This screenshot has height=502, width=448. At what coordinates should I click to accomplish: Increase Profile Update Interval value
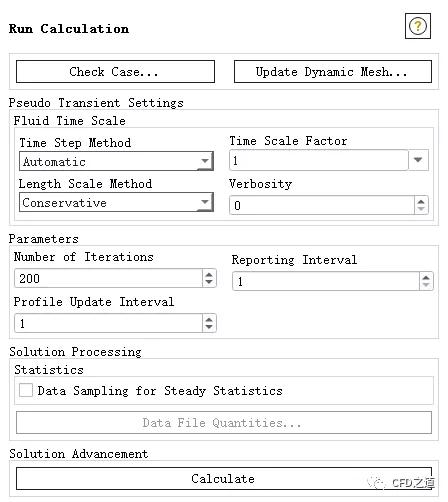tap(209, 320)
